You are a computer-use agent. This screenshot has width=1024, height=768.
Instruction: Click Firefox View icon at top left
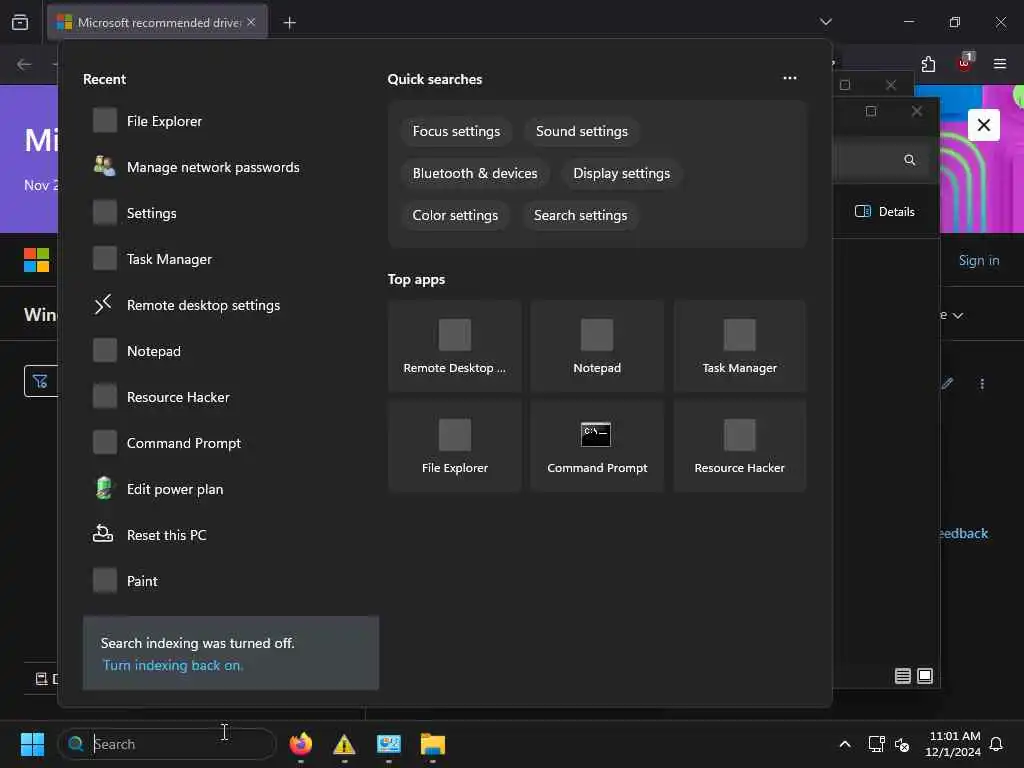[20, 22]
